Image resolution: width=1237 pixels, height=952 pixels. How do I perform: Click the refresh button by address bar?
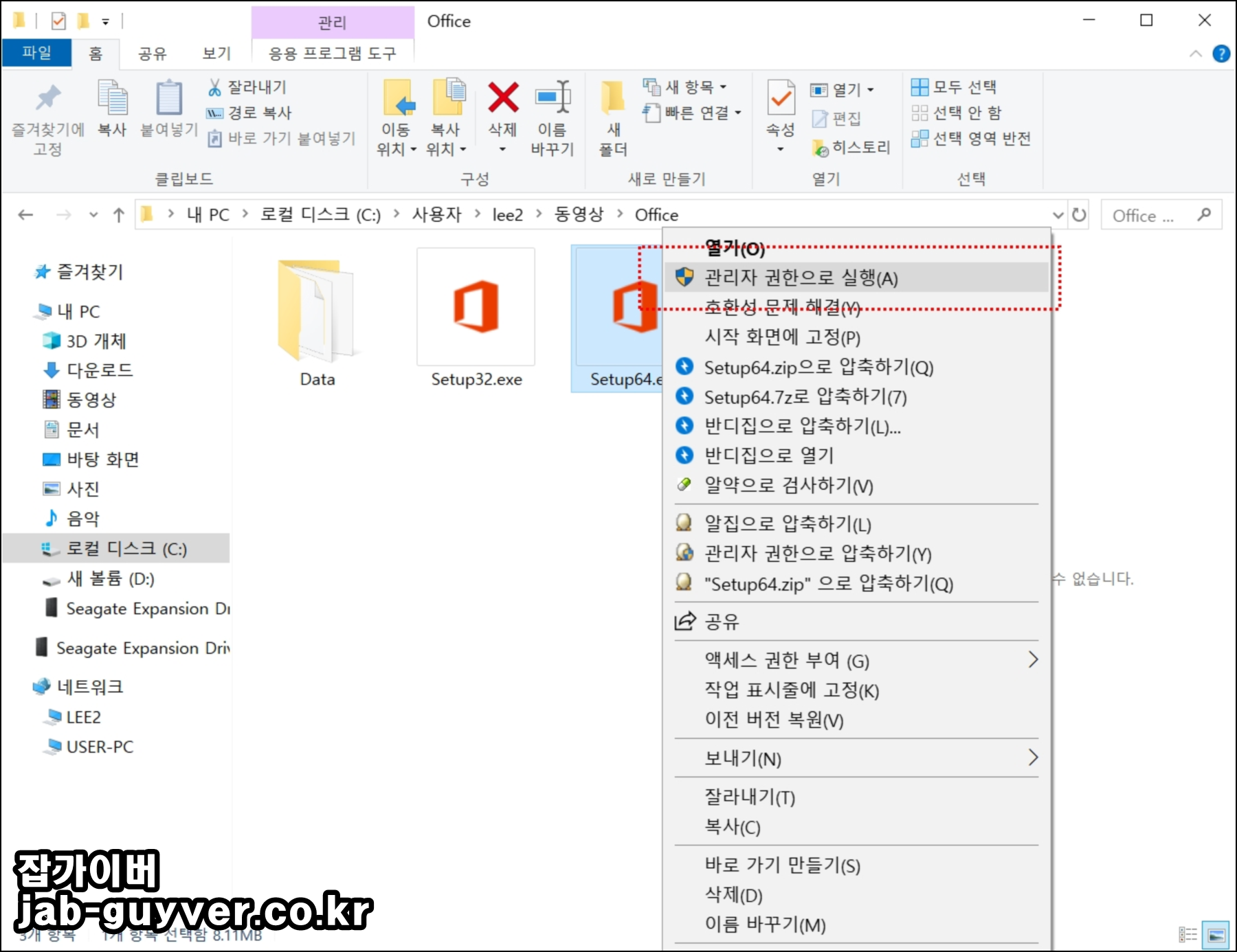1079,215
